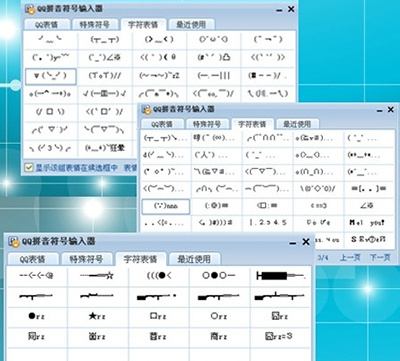The width and height of the screenshot is (400, 361).
Task: Open QQ表情 tab in the top window
Action: (x=46, y=25)
